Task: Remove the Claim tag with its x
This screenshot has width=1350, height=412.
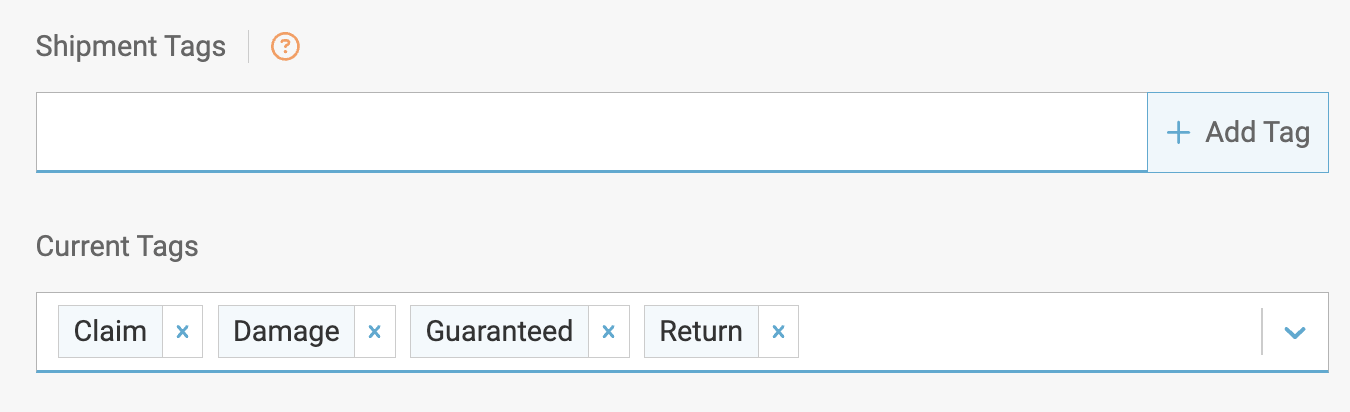Action: 183,332
